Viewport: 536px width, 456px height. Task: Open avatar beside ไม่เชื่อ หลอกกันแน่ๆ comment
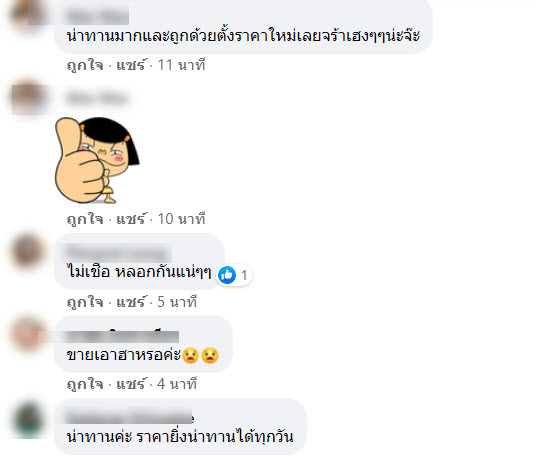click(x=28, y=251)
